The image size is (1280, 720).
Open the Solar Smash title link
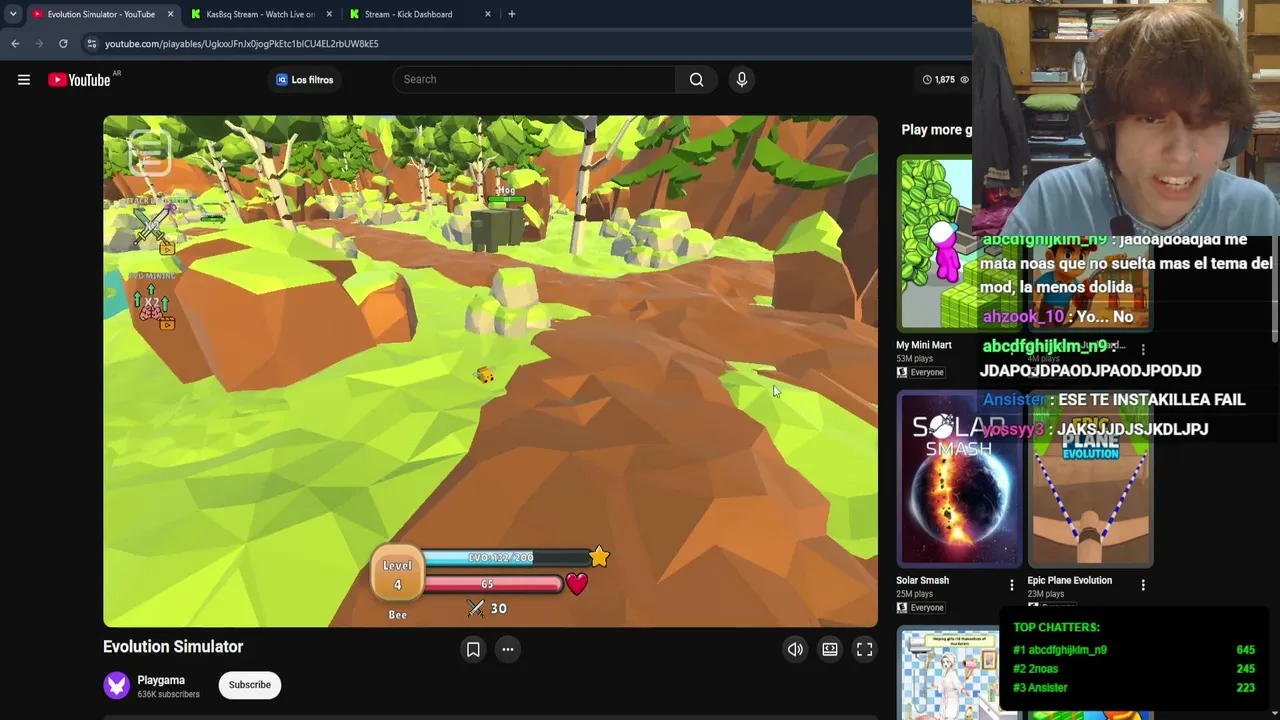coord(922,580)
